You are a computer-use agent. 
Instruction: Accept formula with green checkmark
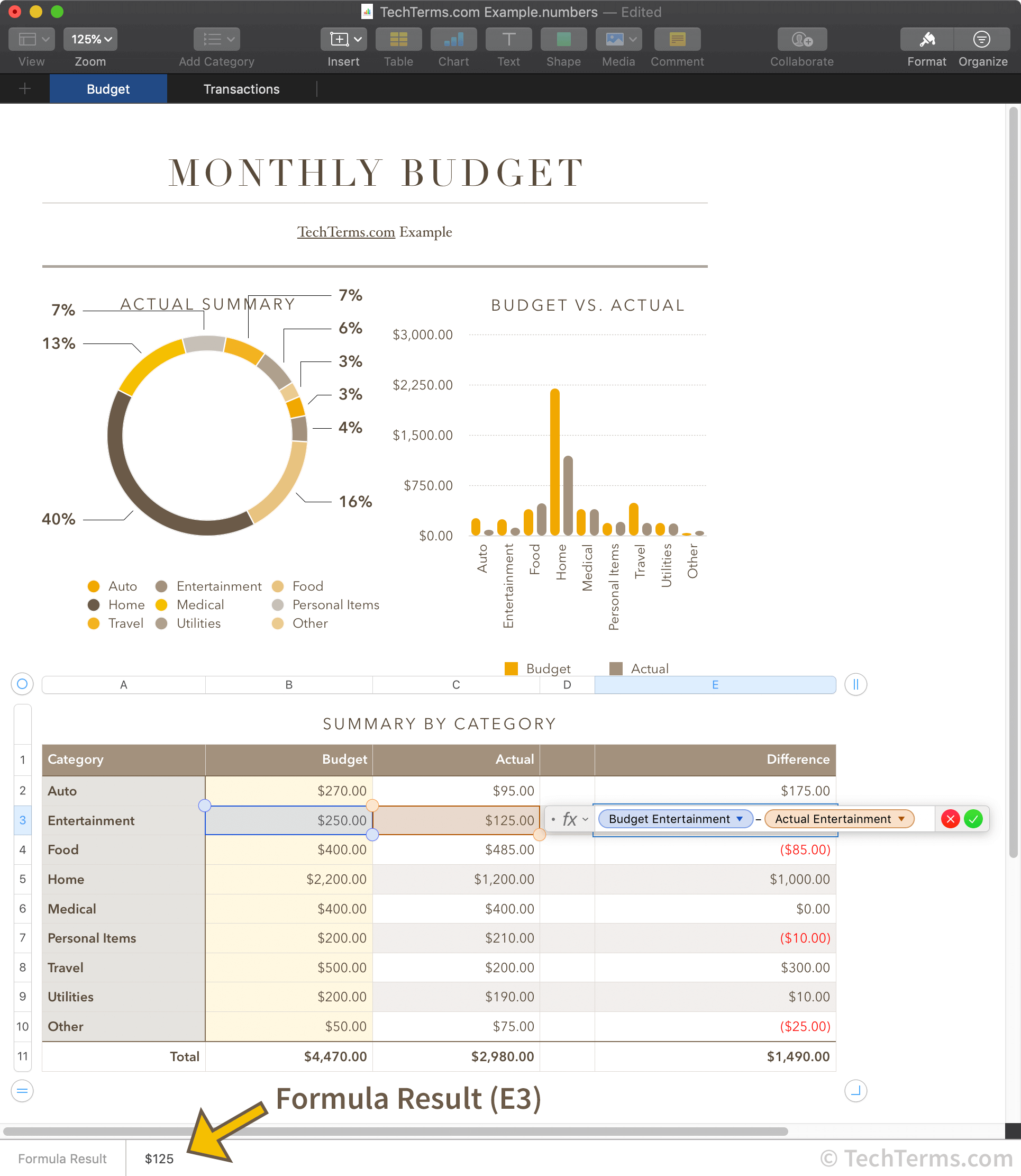click(973, 819)
